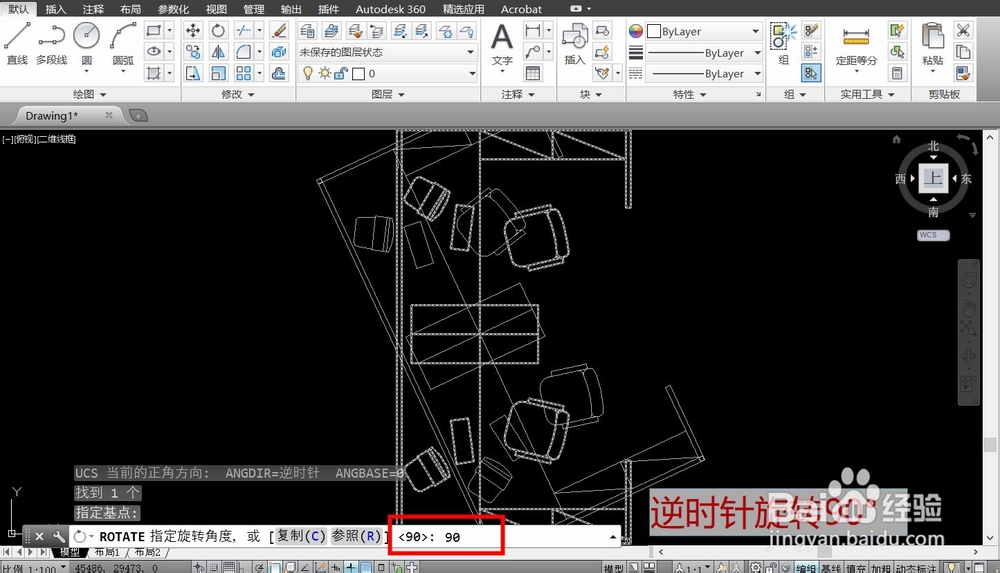Click the Trim tool icon
1000x573 pixels.
click(243, 30)
